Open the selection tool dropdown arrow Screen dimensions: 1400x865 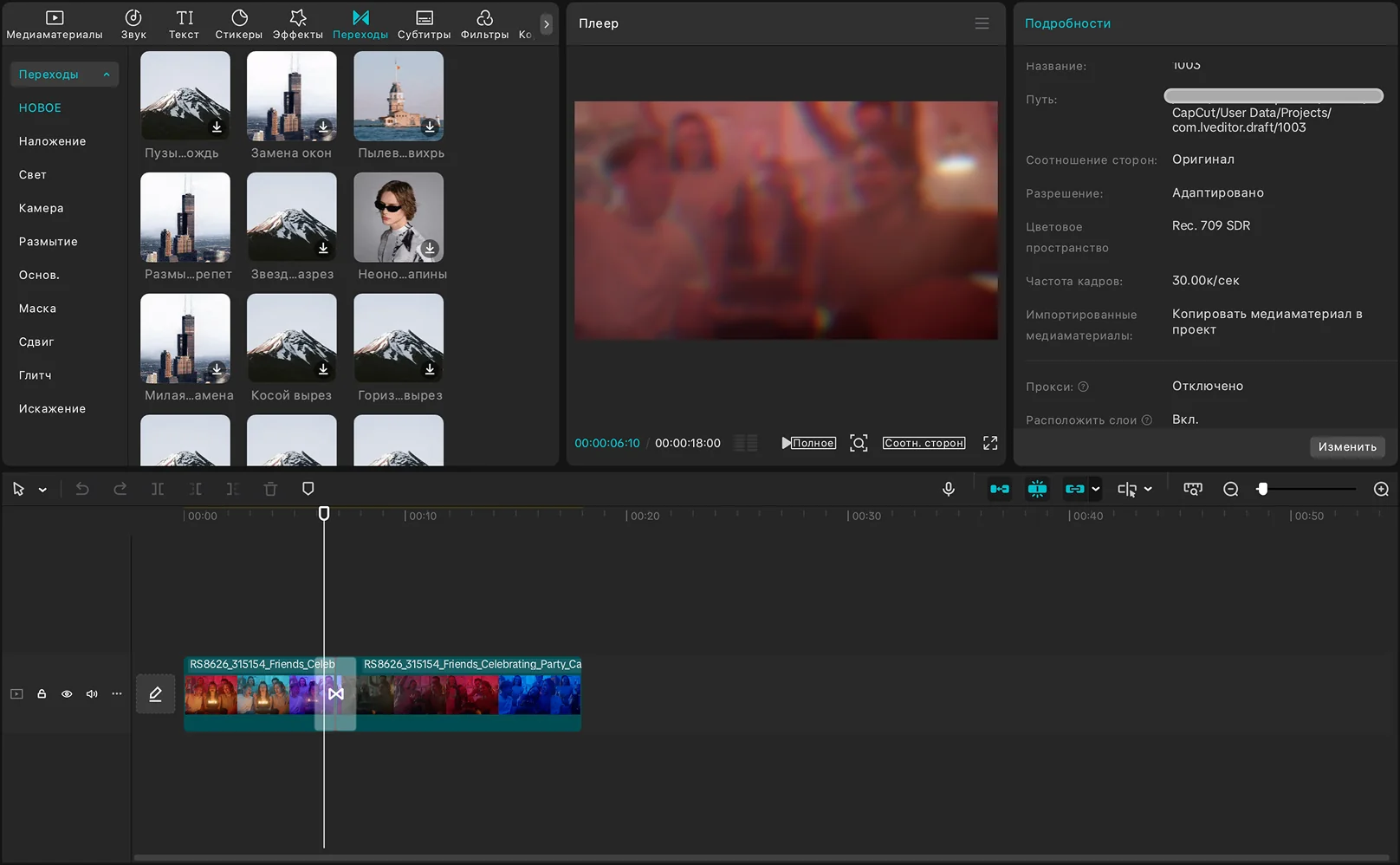[x=42, y=490]
